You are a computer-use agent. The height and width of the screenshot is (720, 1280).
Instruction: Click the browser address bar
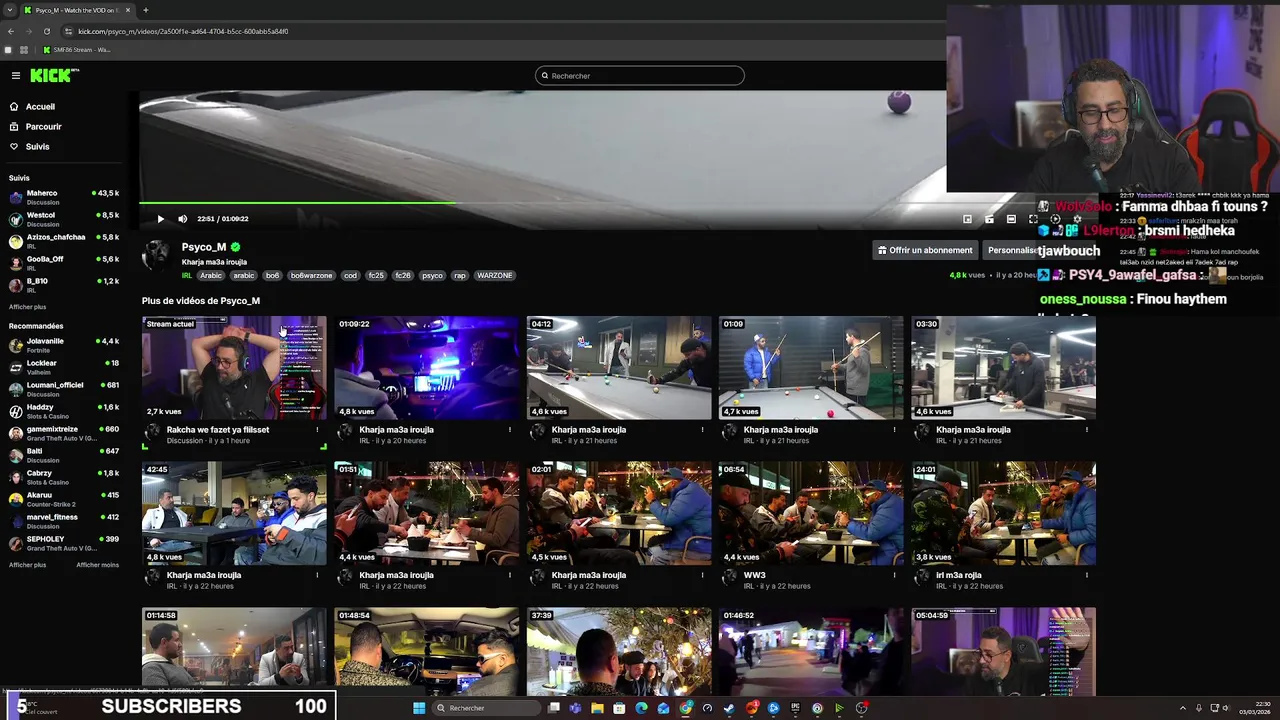pos(500,31)
